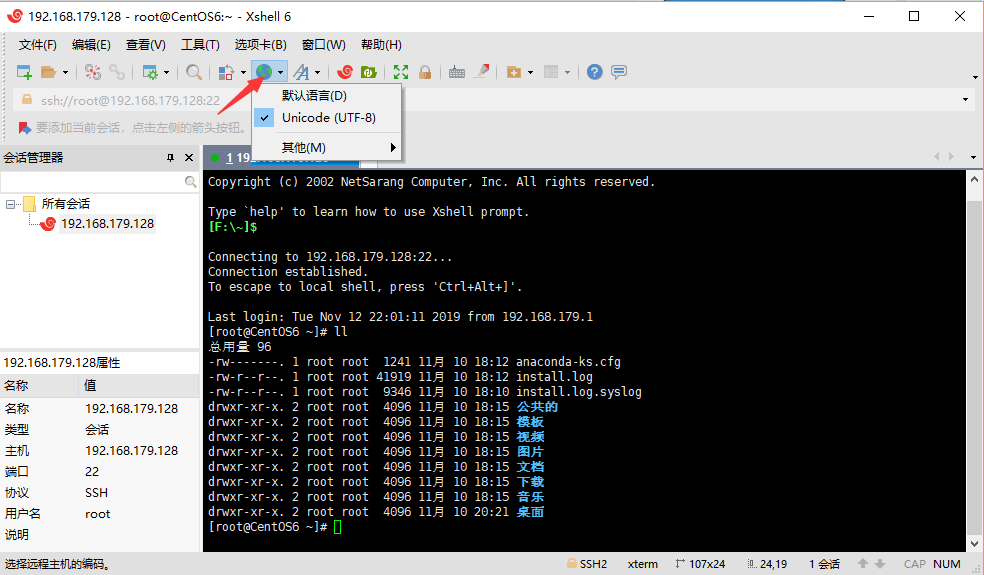
Task: Click the Reconnect chain icon
Action: (x=117, y=72)
